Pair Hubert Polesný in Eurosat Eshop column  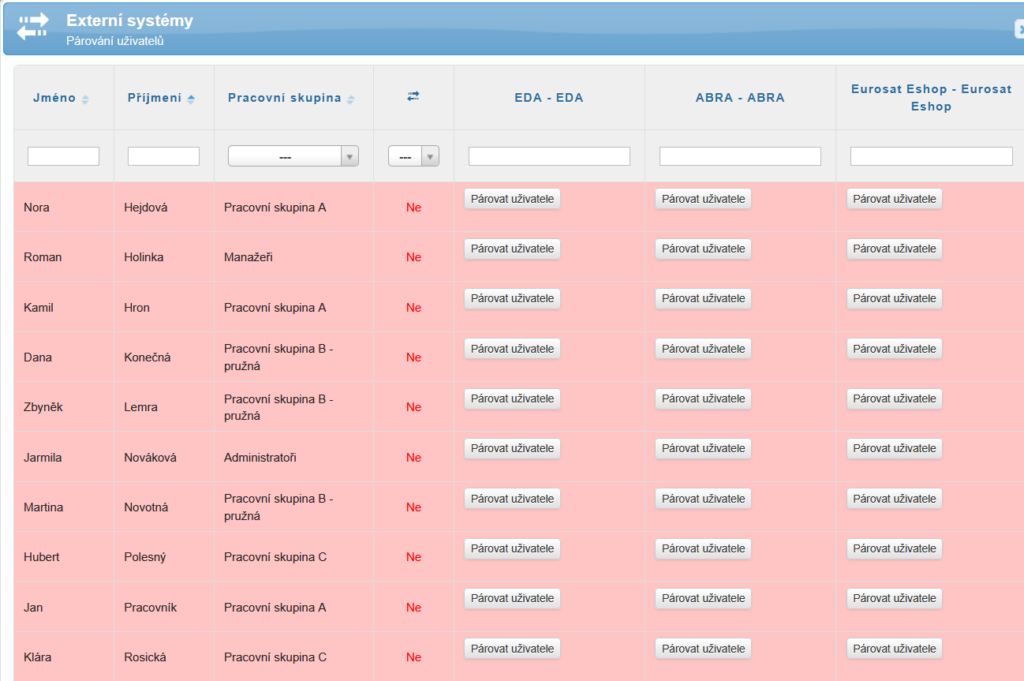pyautogui.click(x=895, y=548)
